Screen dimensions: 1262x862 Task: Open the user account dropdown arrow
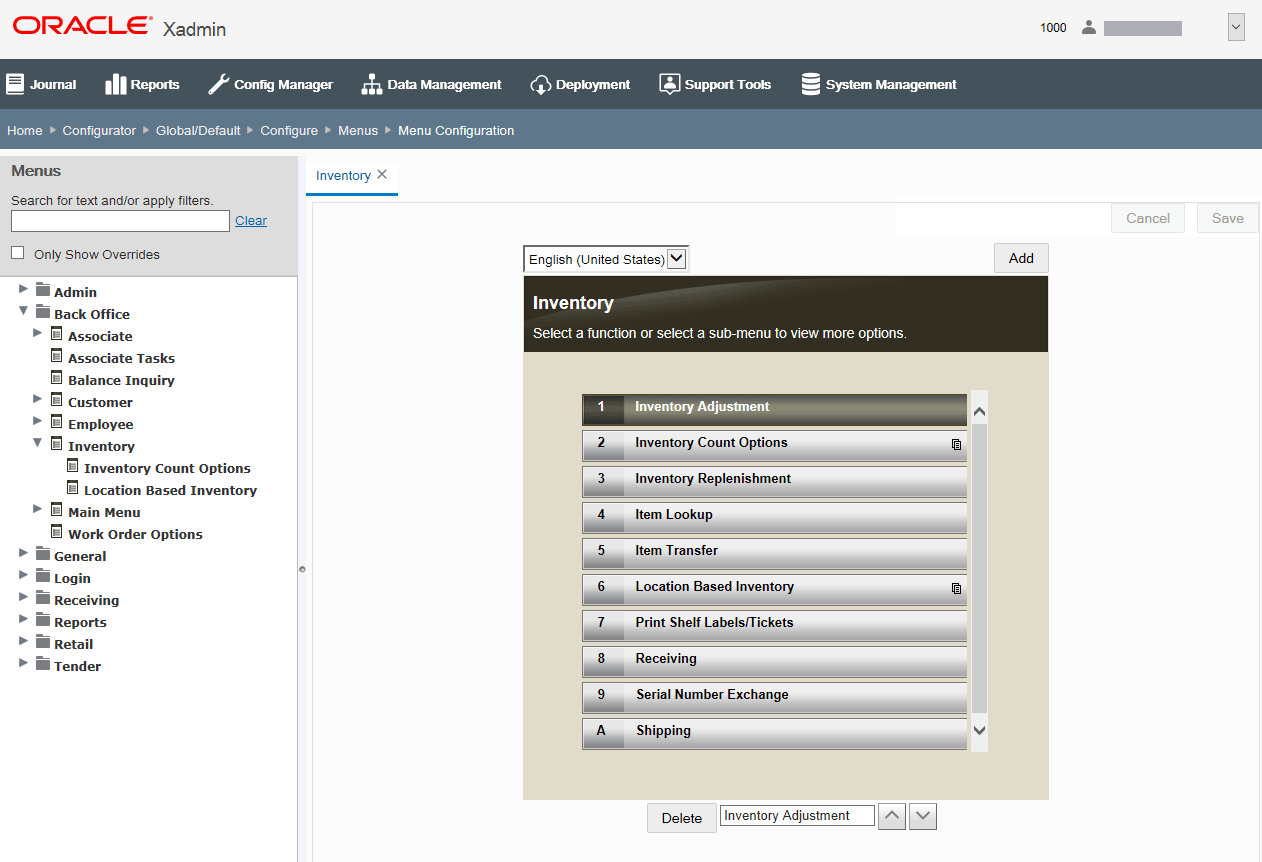[x=1236, y=28]
